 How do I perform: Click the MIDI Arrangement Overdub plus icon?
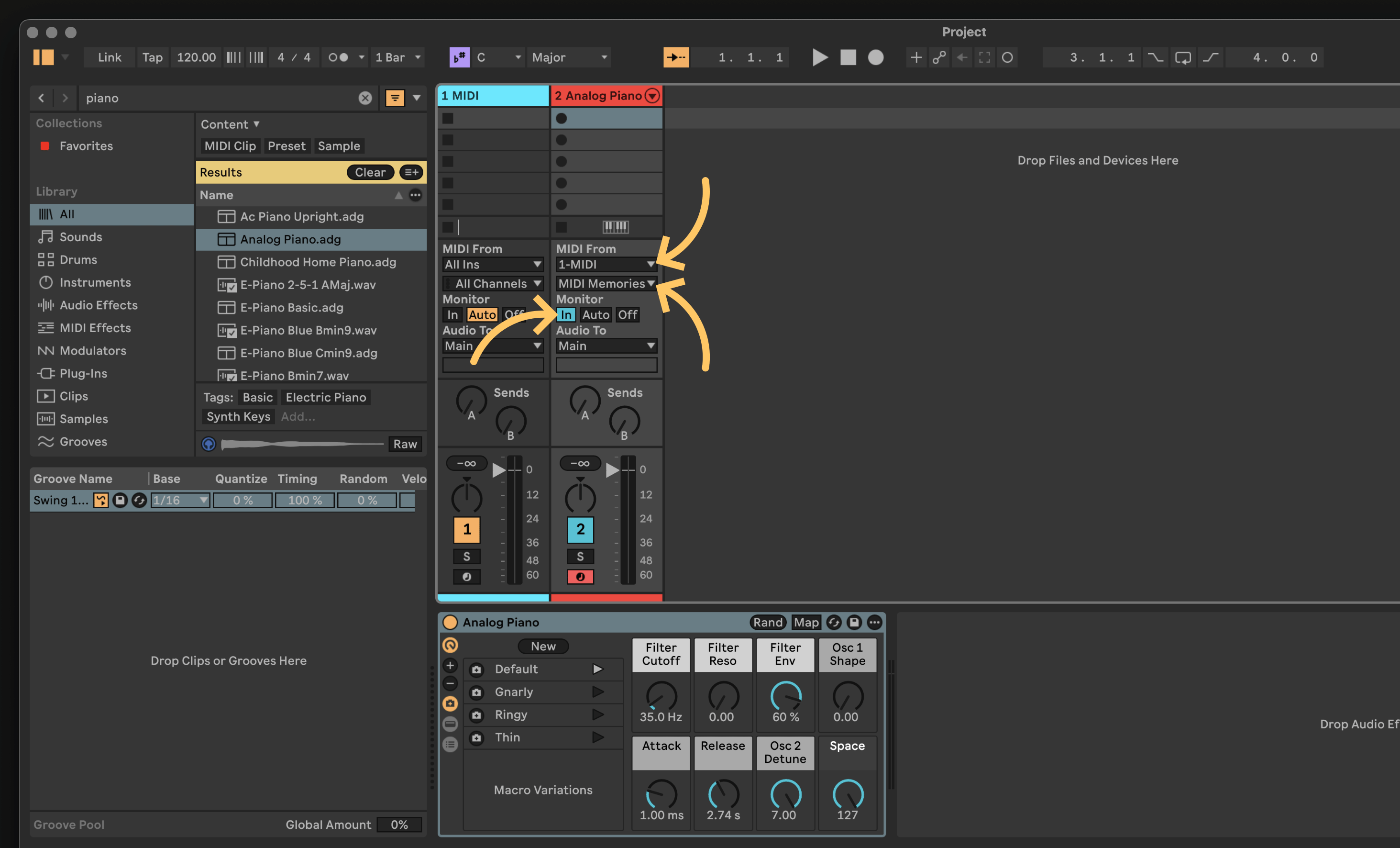point(916,57)
